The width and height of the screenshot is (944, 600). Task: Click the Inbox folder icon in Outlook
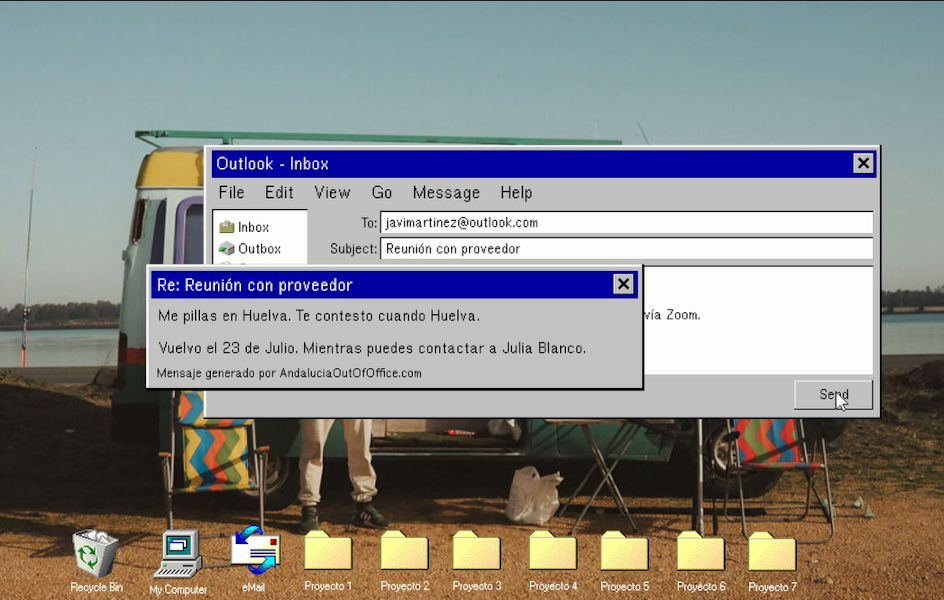pyautogui.click(x=226, y=227)
